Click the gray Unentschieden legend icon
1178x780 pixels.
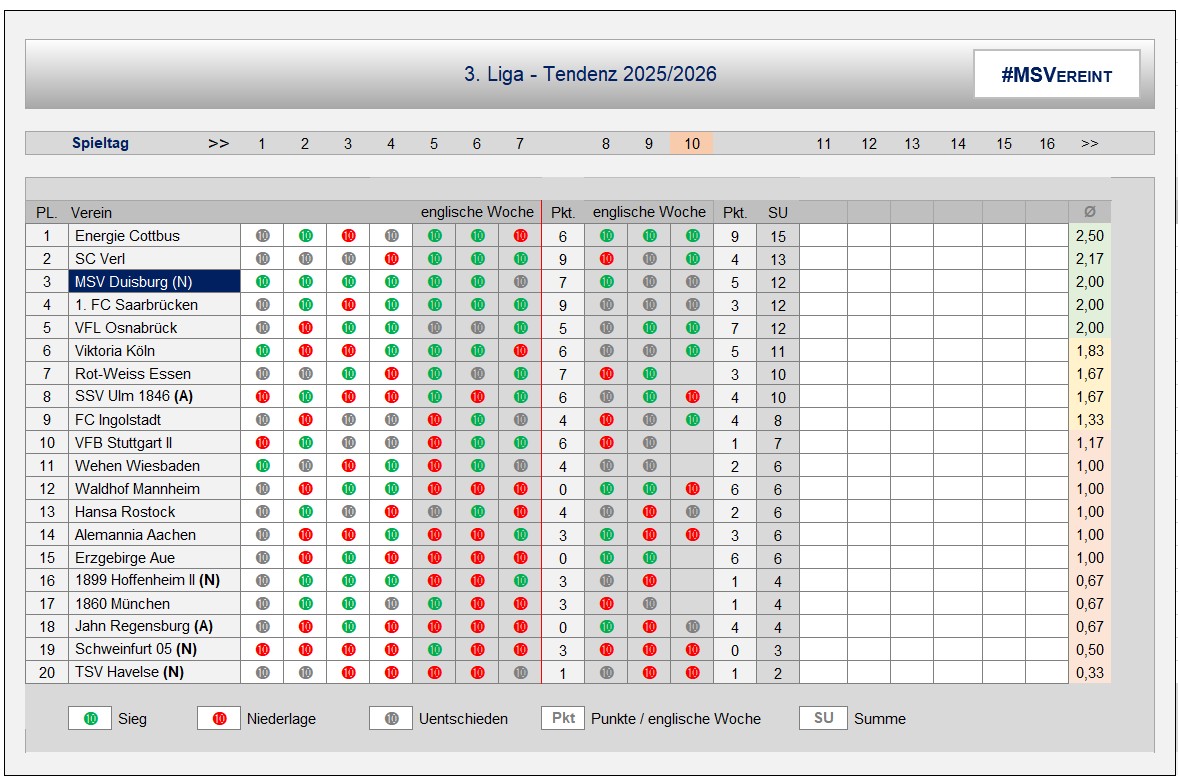(x=391, y=718)
